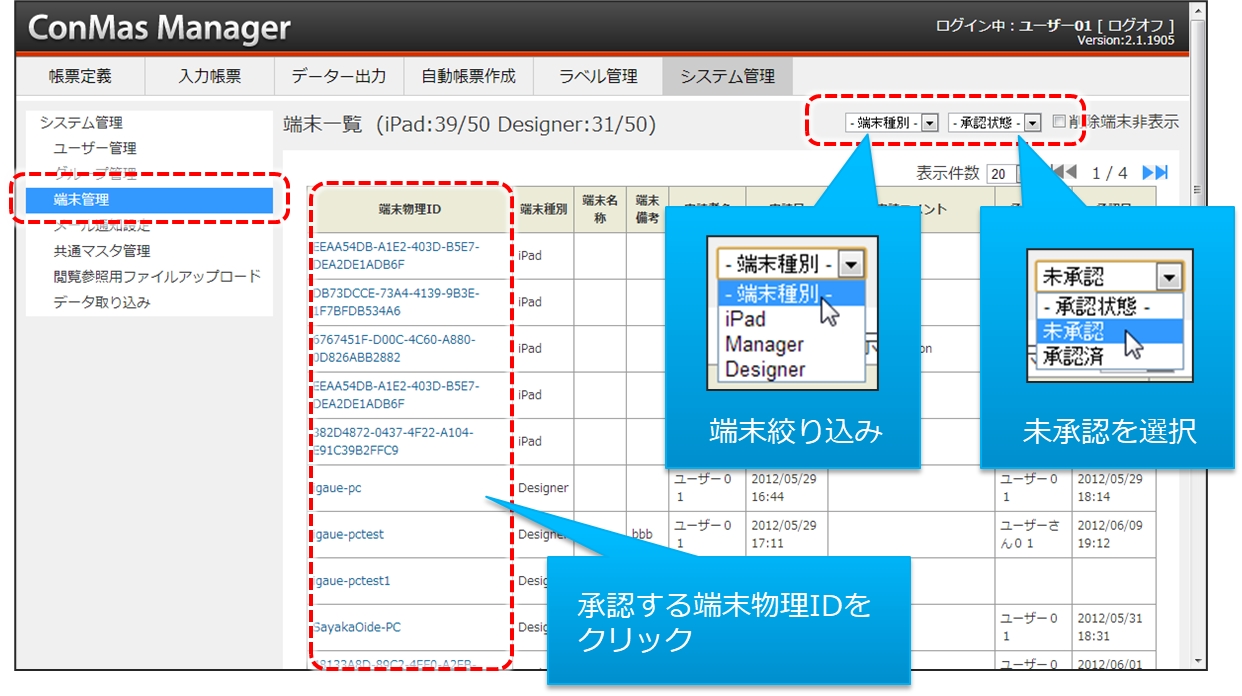Open the gaue-pc terminal link
This screenshot has width=1242, height=696.
point(340,488)
